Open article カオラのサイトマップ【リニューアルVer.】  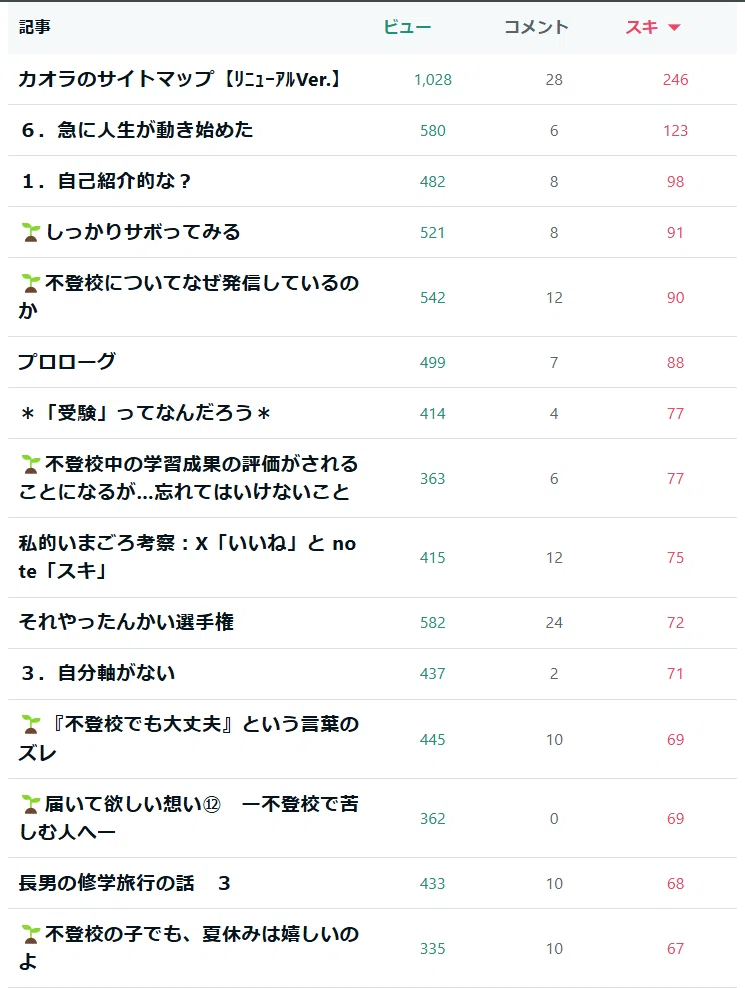[180, 79]
